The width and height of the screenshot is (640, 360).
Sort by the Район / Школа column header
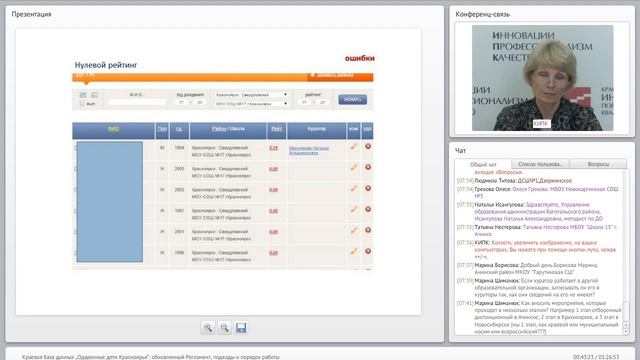tap(228, 129)
